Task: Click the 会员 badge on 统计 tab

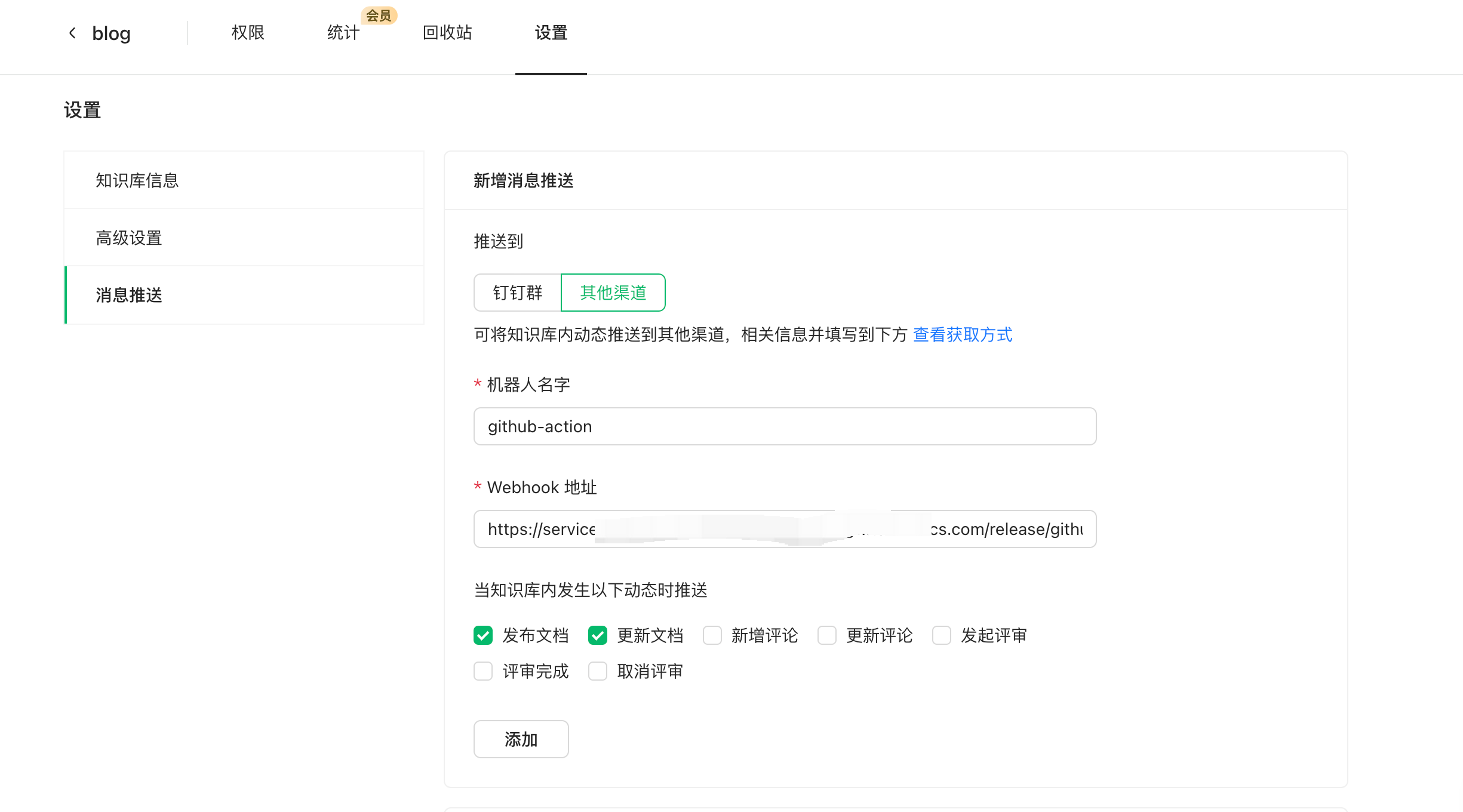Action: [379, 16]
